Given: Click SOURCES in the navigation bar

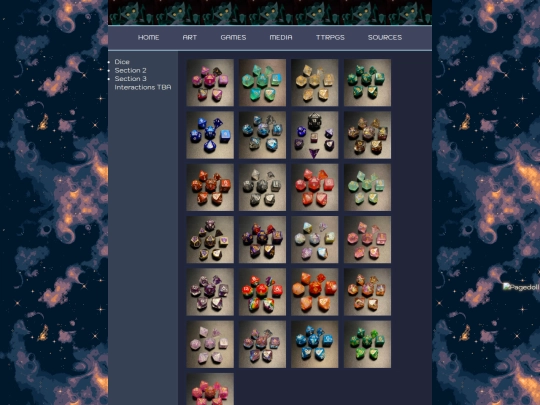Looking at the screenshot, I should [x=385, y=38].
